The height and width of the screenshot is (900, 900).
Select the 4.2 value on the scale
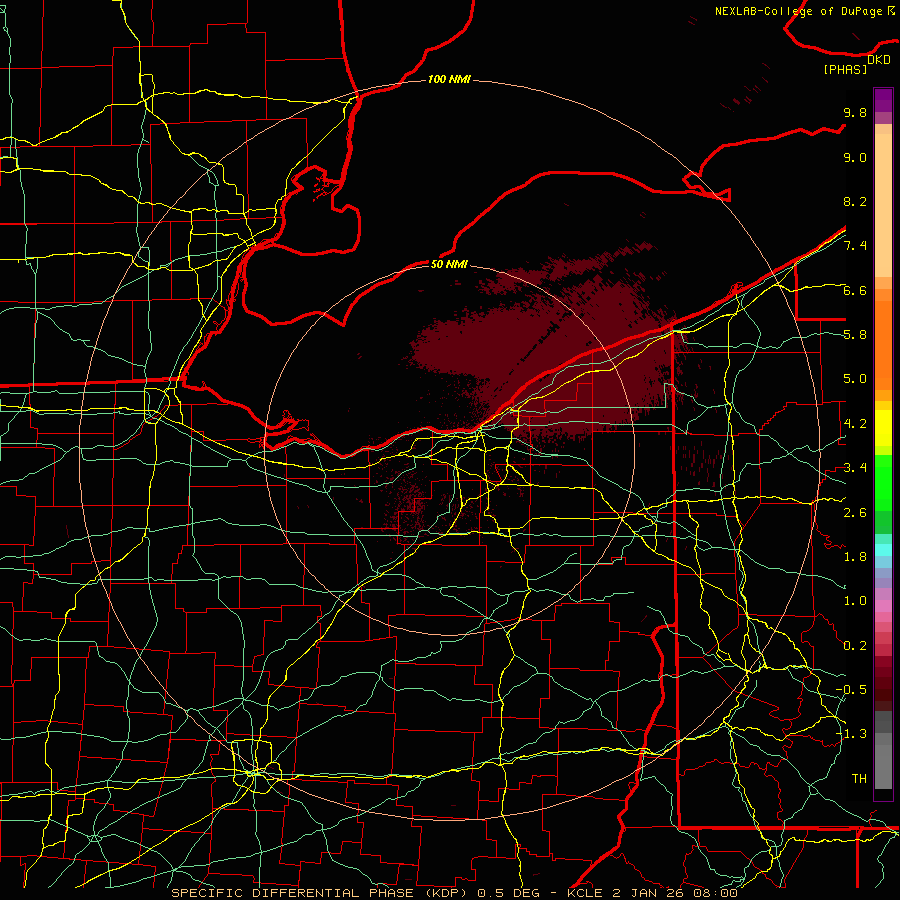click(x=855, y=424)
